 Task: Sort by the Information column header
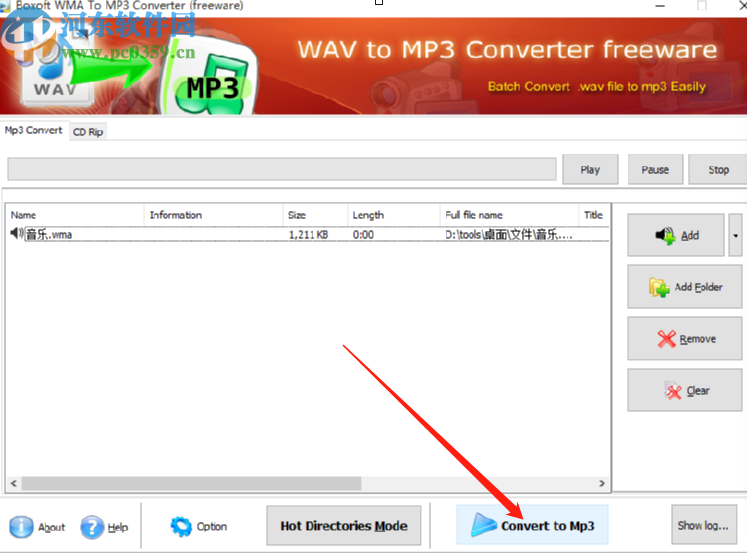click(213, 215)
